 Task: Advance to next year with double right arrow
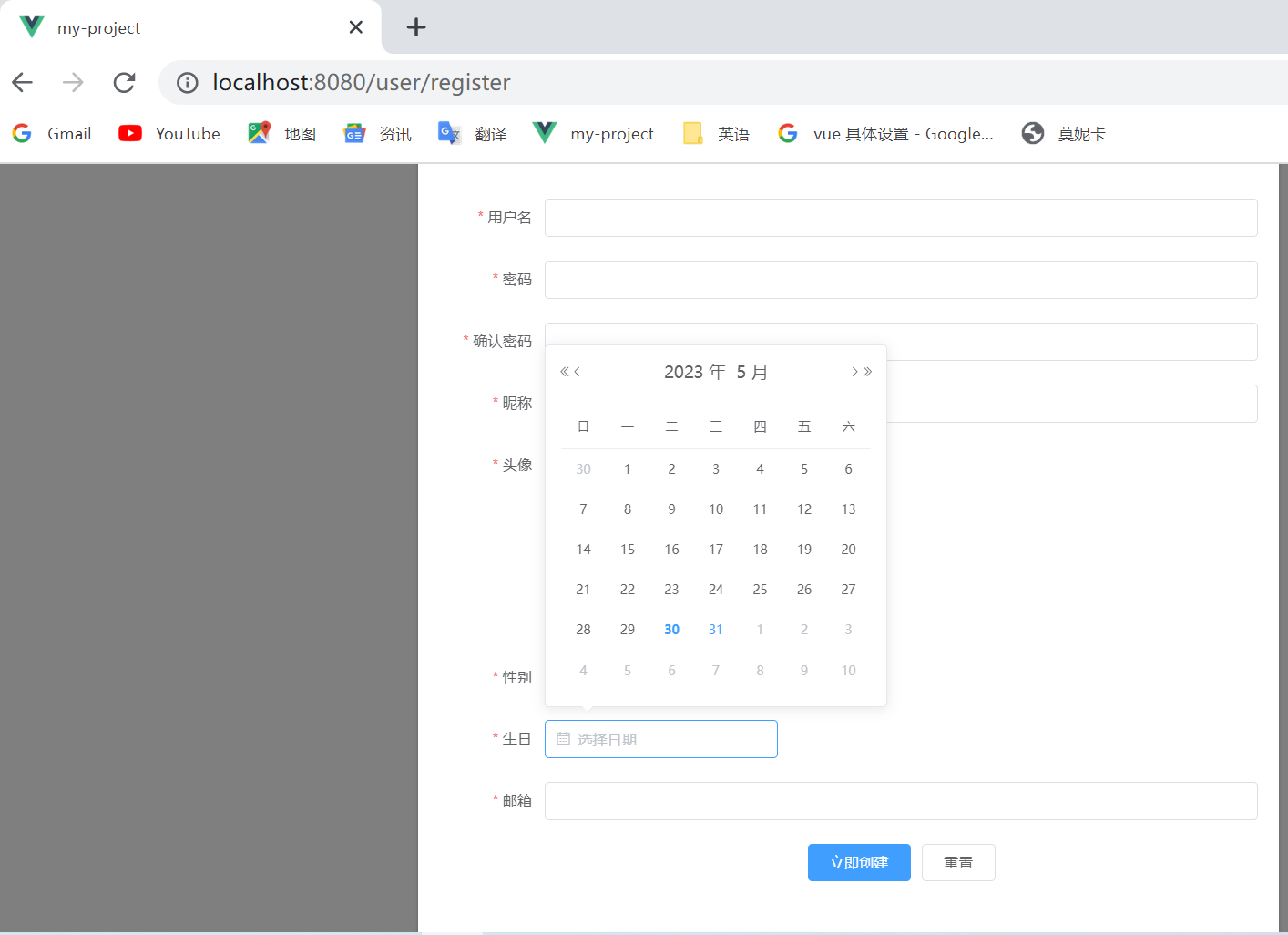866,371
